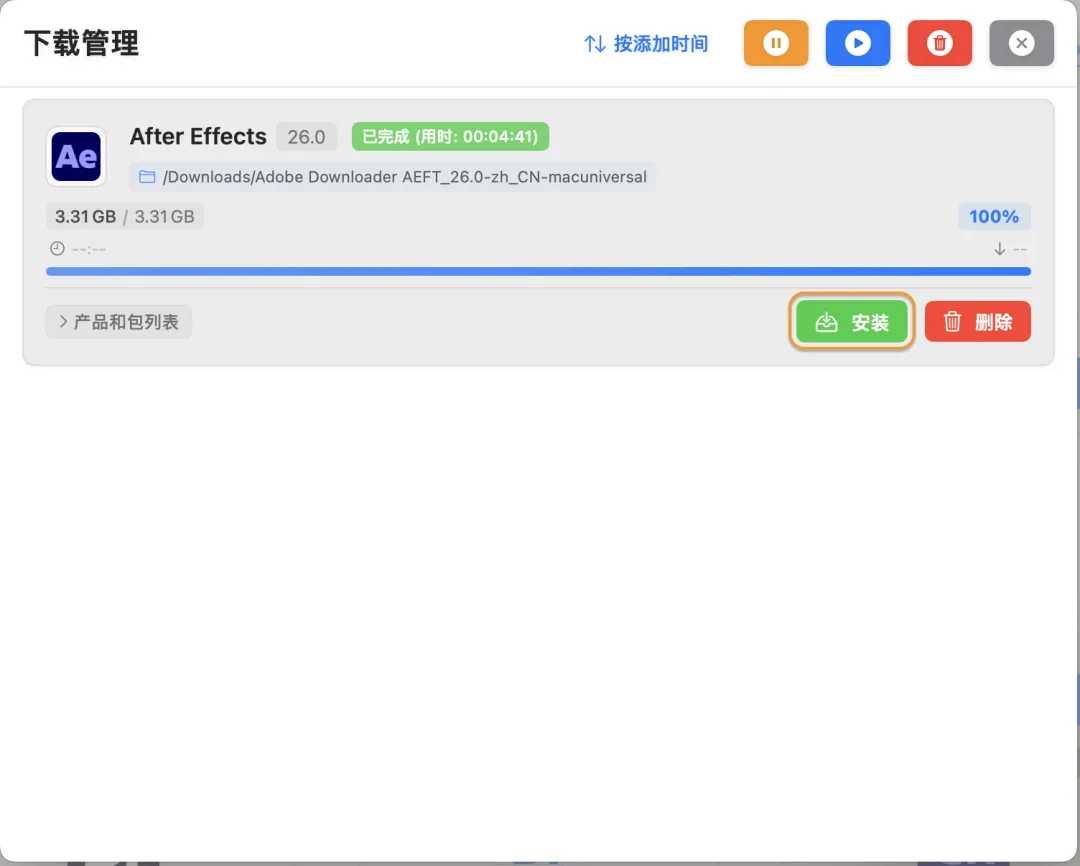
Task: Sort downloads by added time
Action: (x=646, y=44)
